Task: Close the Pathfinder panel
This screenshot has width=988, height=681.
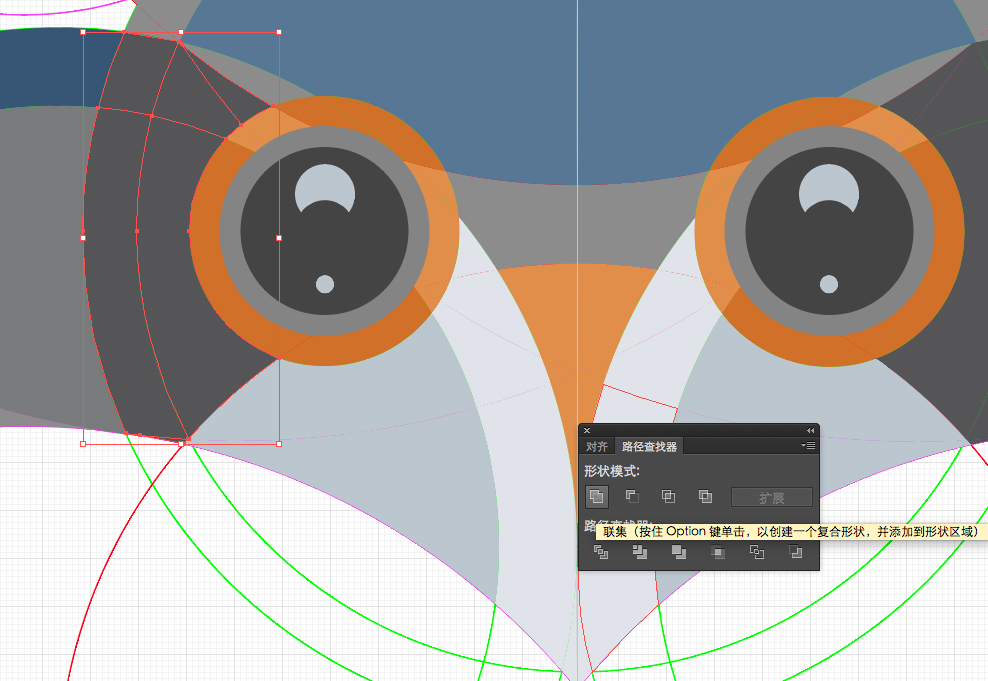Action: [587, 431]
